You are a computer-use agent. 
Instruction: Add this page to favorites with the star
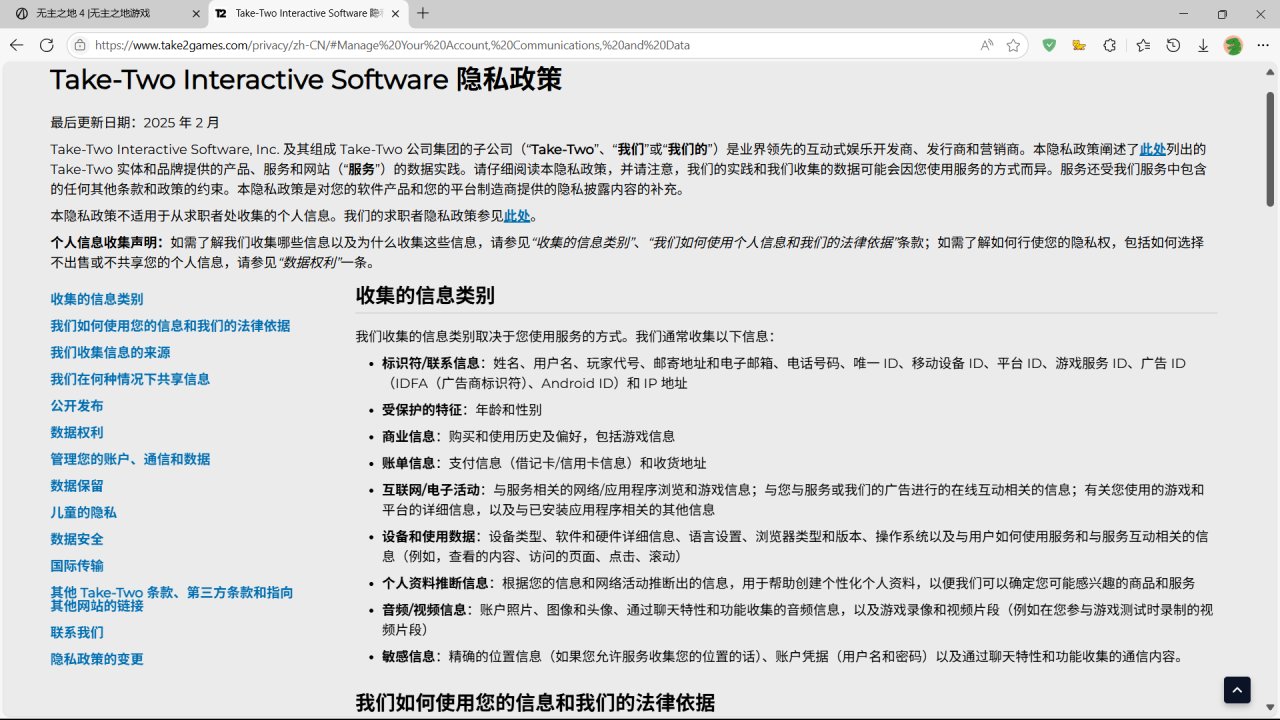click(1013, 45)
